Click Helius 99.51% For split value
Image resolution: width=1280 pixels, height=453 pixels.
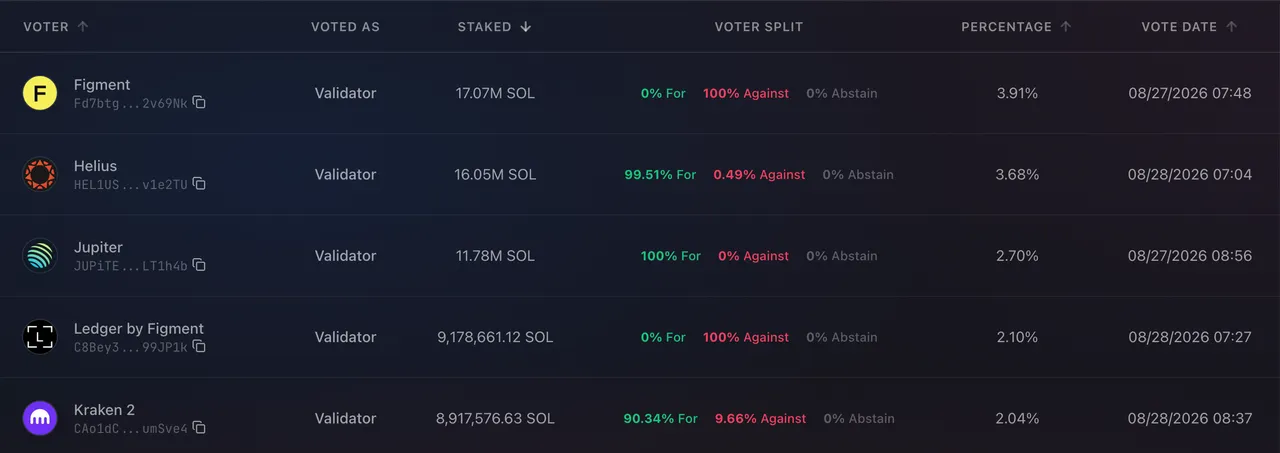tap(660, 174)
